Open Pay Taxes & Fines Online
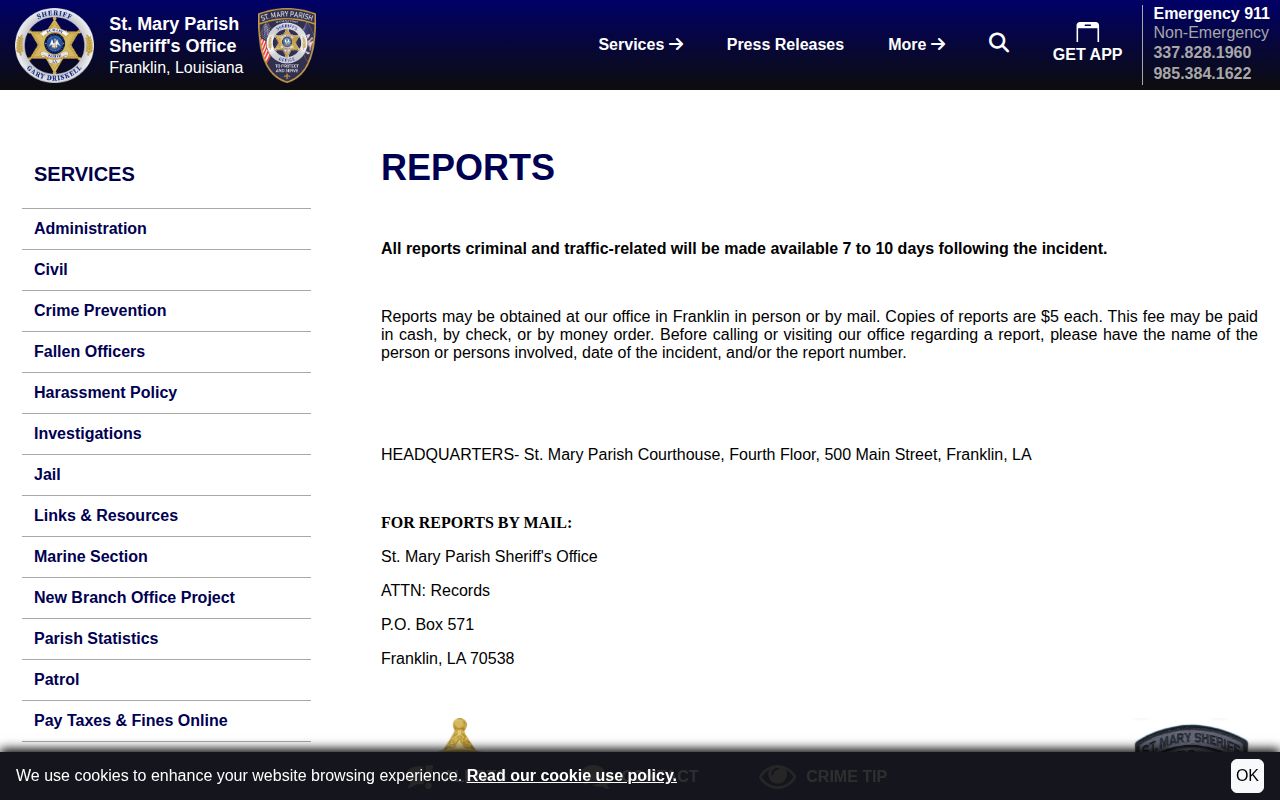Screen dimensions: 1280x800 point(166,721)
